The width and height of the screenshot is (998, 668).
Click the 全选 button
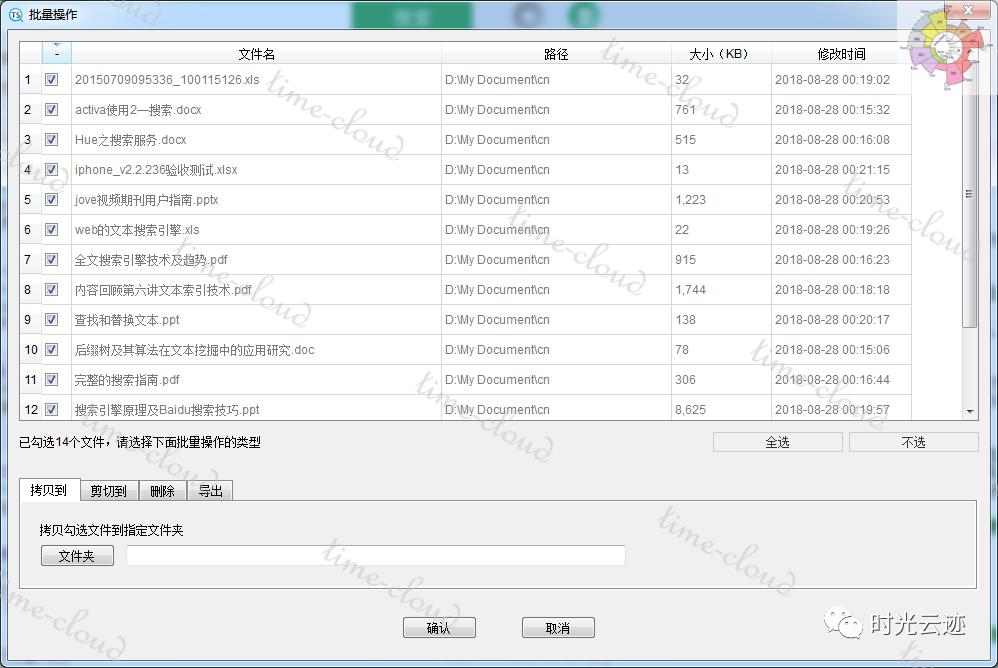[x=778, y=441]
